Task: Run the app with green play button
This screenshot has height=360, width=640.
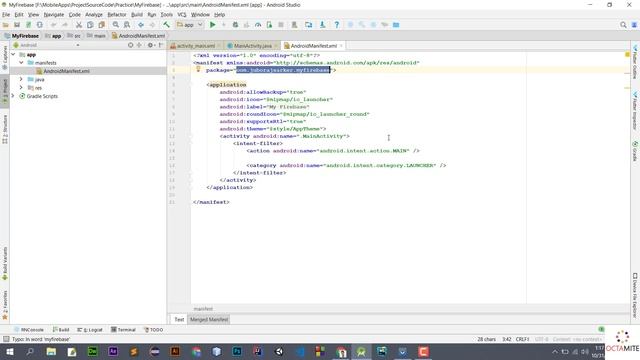Action: (x=212, y=25)
